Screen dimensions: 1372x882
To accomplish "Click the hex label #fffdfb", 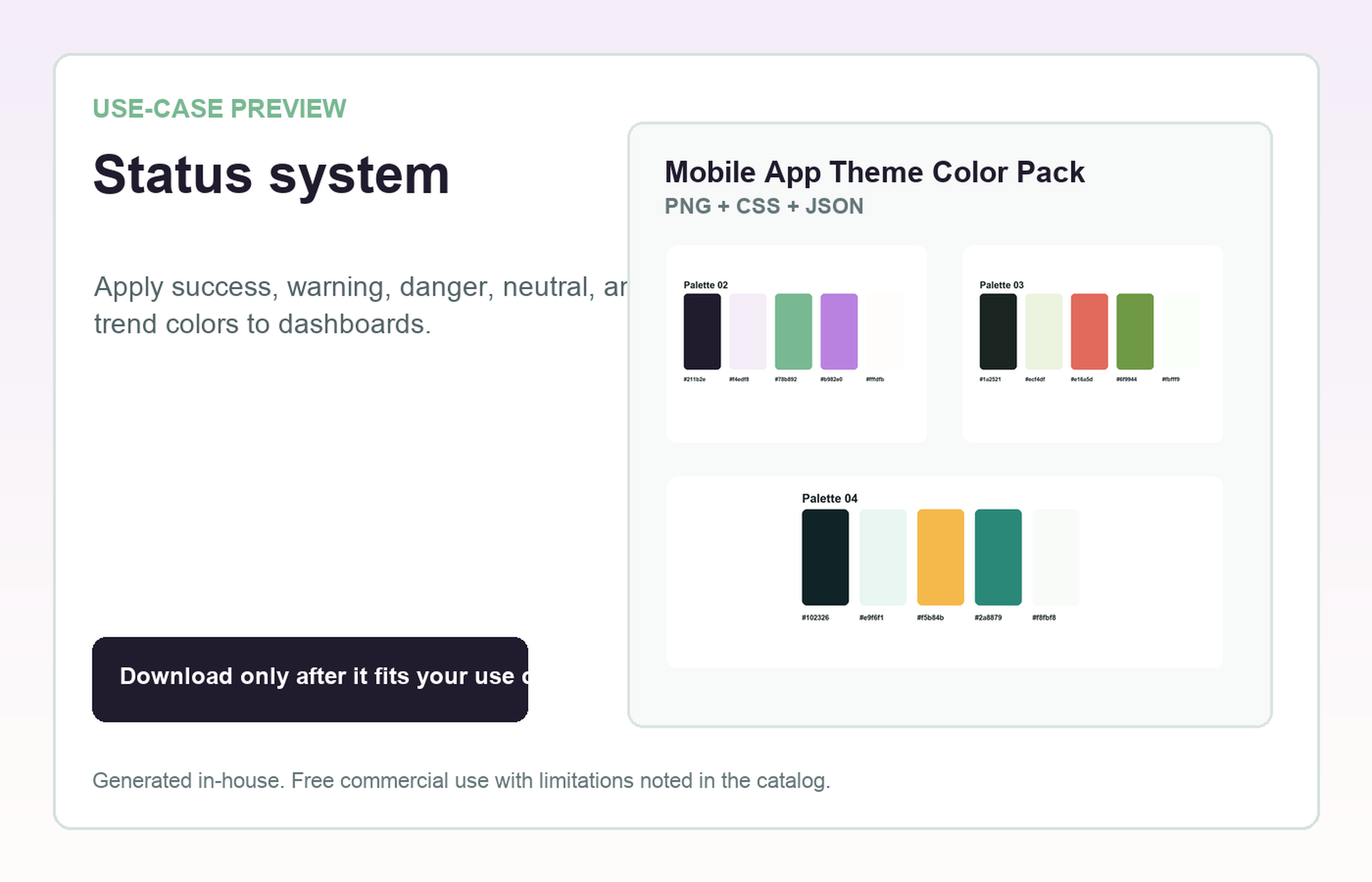I will pyautogui.click(x=875, y=379).
